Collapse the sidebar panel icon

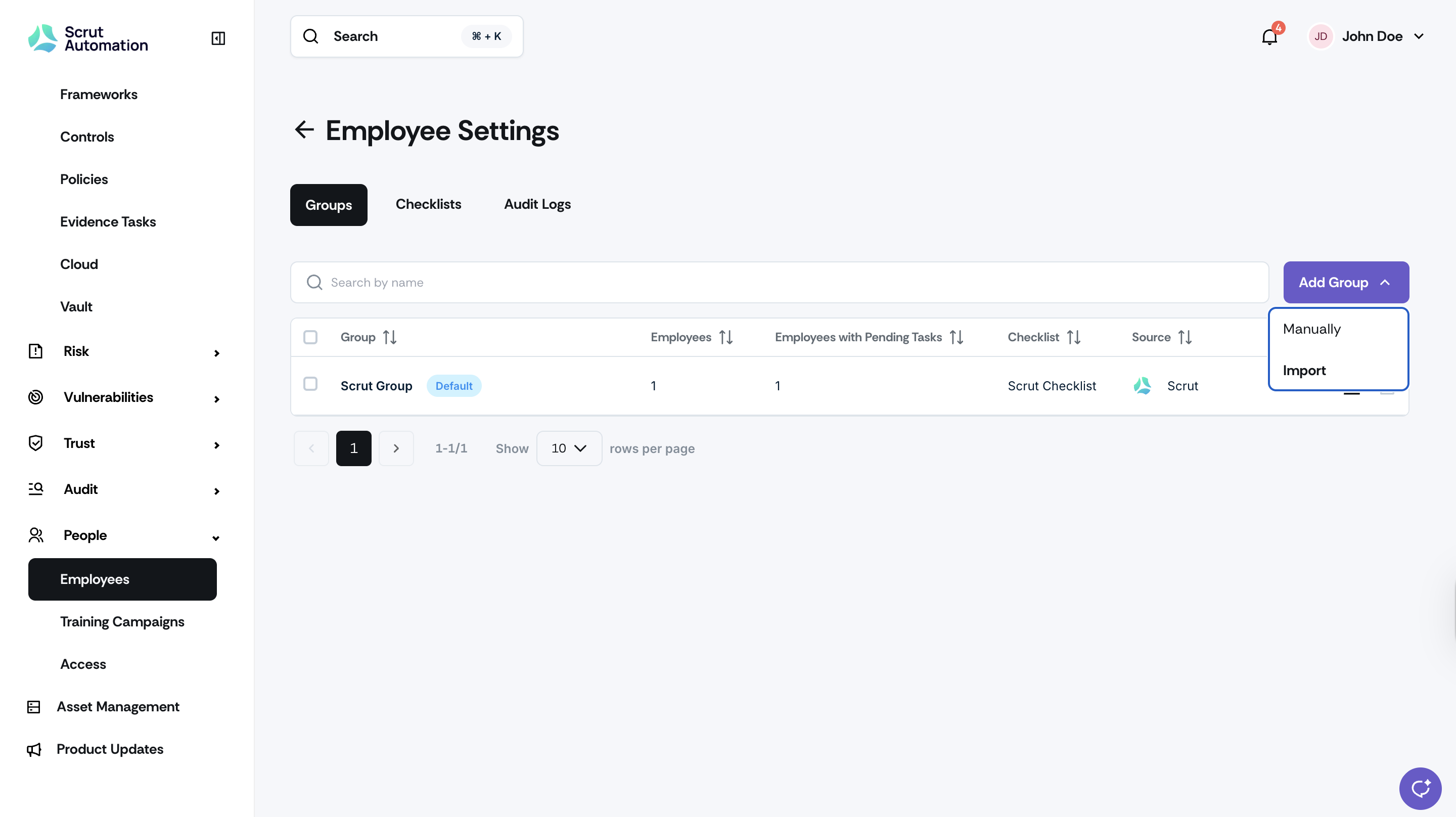pyautogui.click(x=218, y=38)
